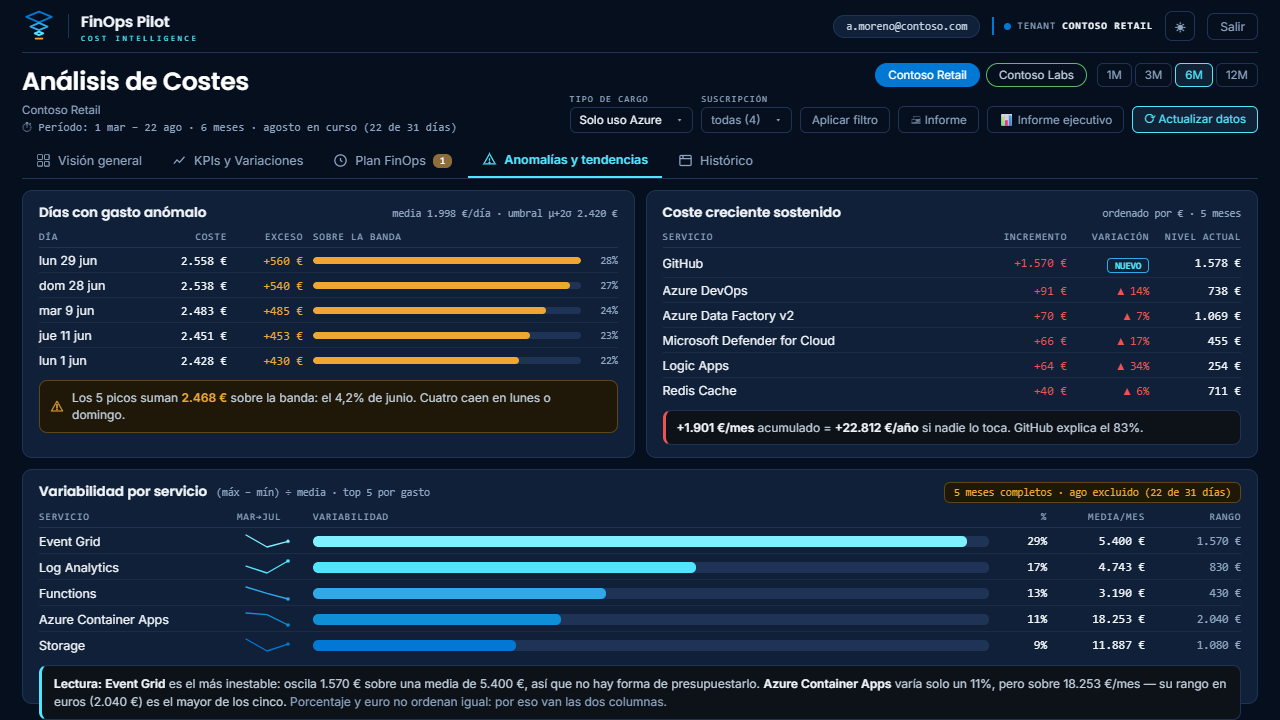Click the excess bar for dom 28 jun
1280x720 pixels.
tap(447, 286)
